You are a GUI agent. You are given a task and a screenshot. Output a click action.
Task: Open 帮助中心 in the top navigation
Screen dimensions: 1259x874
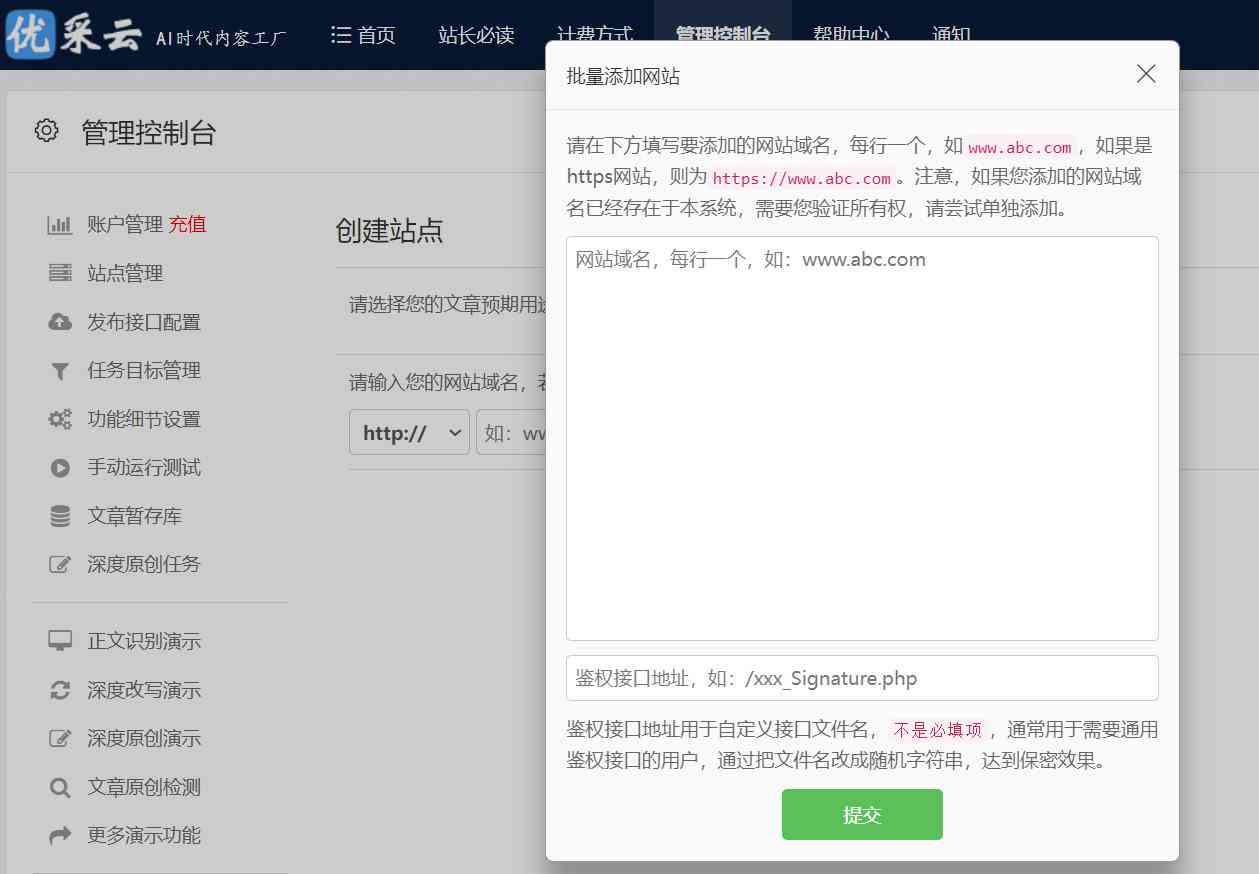(851, 35)
